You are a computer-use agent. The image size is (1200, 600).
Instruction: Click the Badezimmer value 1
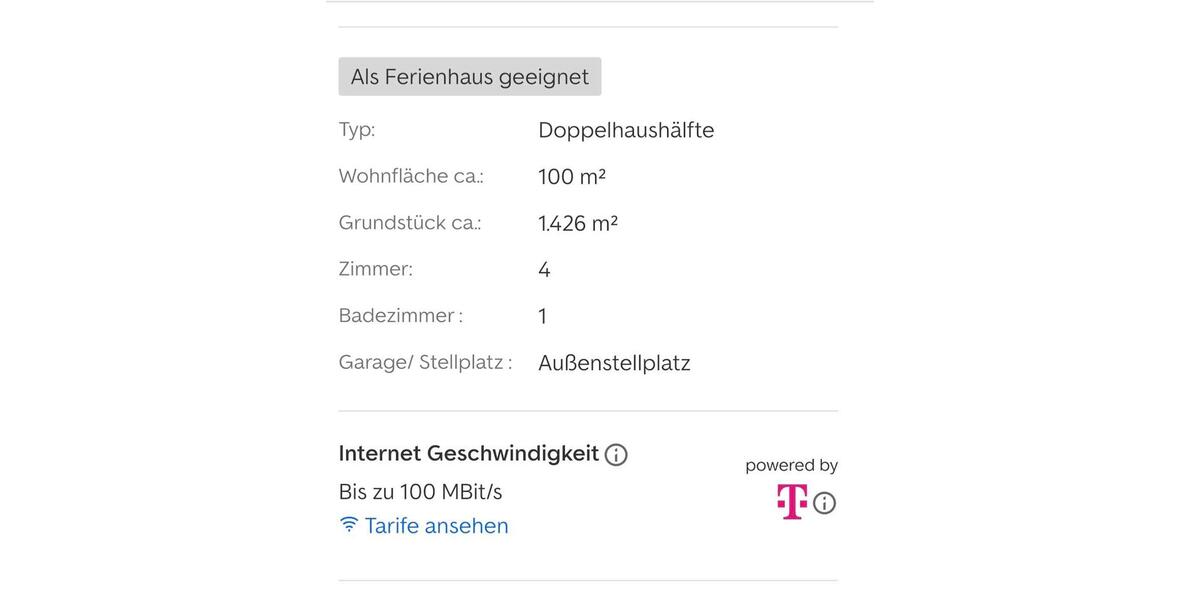541,314
